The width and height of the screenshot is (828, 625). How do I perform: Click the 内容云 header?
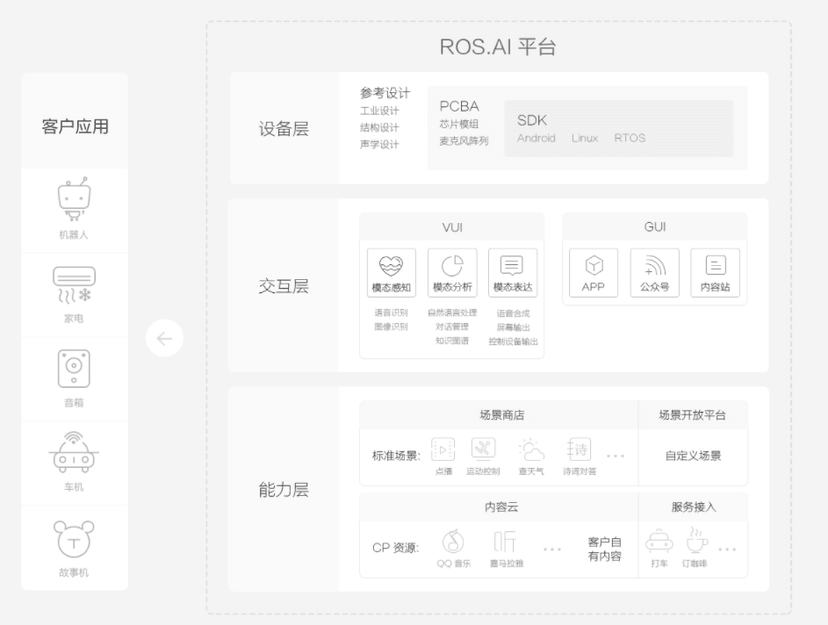tap(501, 507)
